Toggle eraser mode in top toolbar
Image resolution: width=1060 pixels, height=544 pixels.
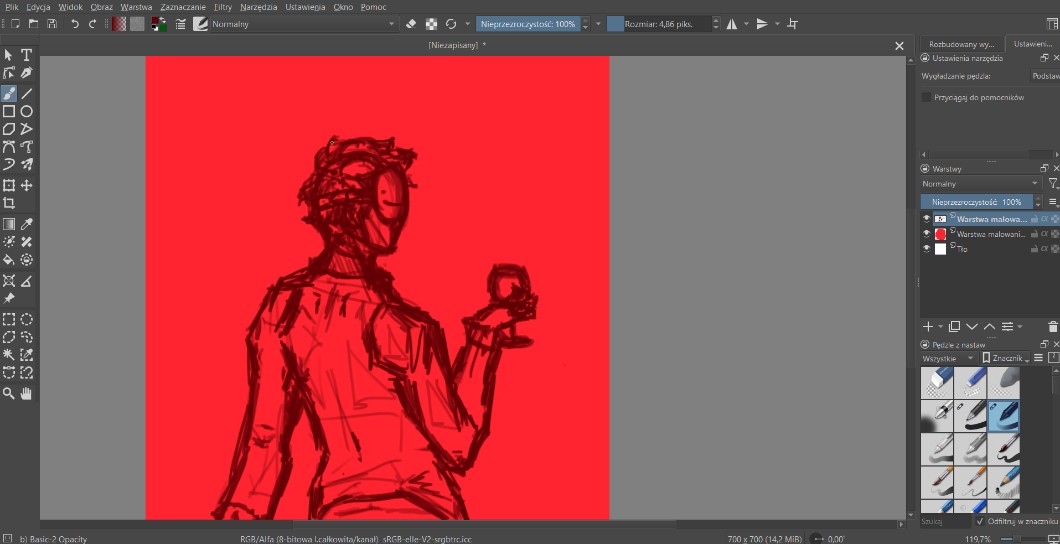pyautogui.click(x=412, y=23)
